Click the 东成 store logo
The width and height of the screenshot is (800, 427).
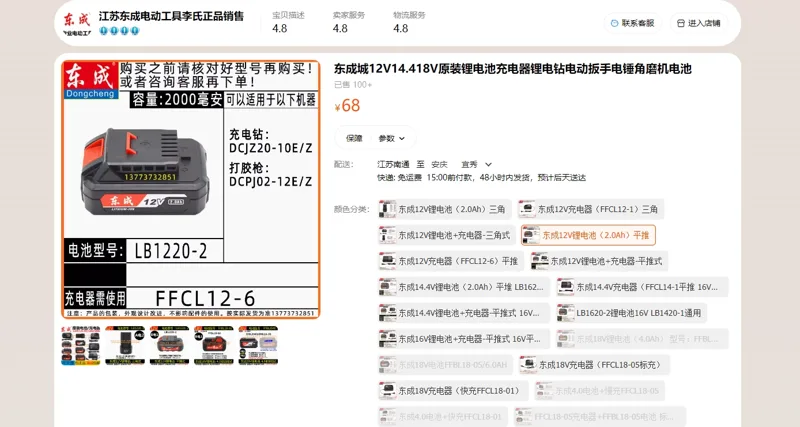click(x=77, y=23)
